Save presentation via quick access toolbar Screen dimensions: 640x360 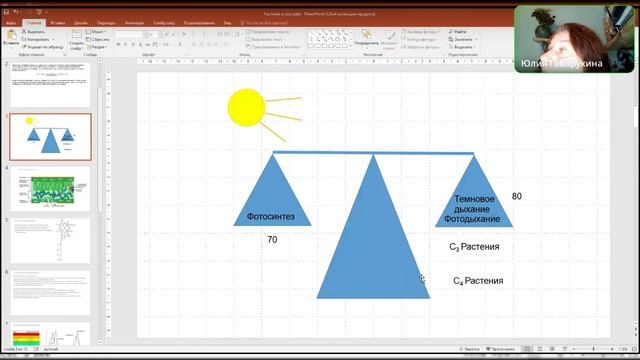6,12
